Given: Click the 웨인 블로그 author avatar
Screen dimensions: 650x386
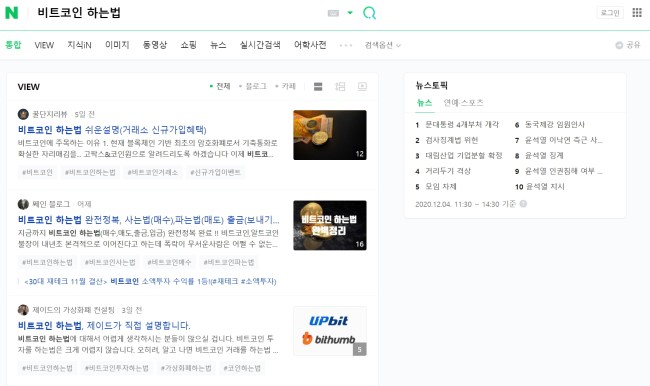Looking at the screenshot, I should pyautogui.click(x=23, y=204).
